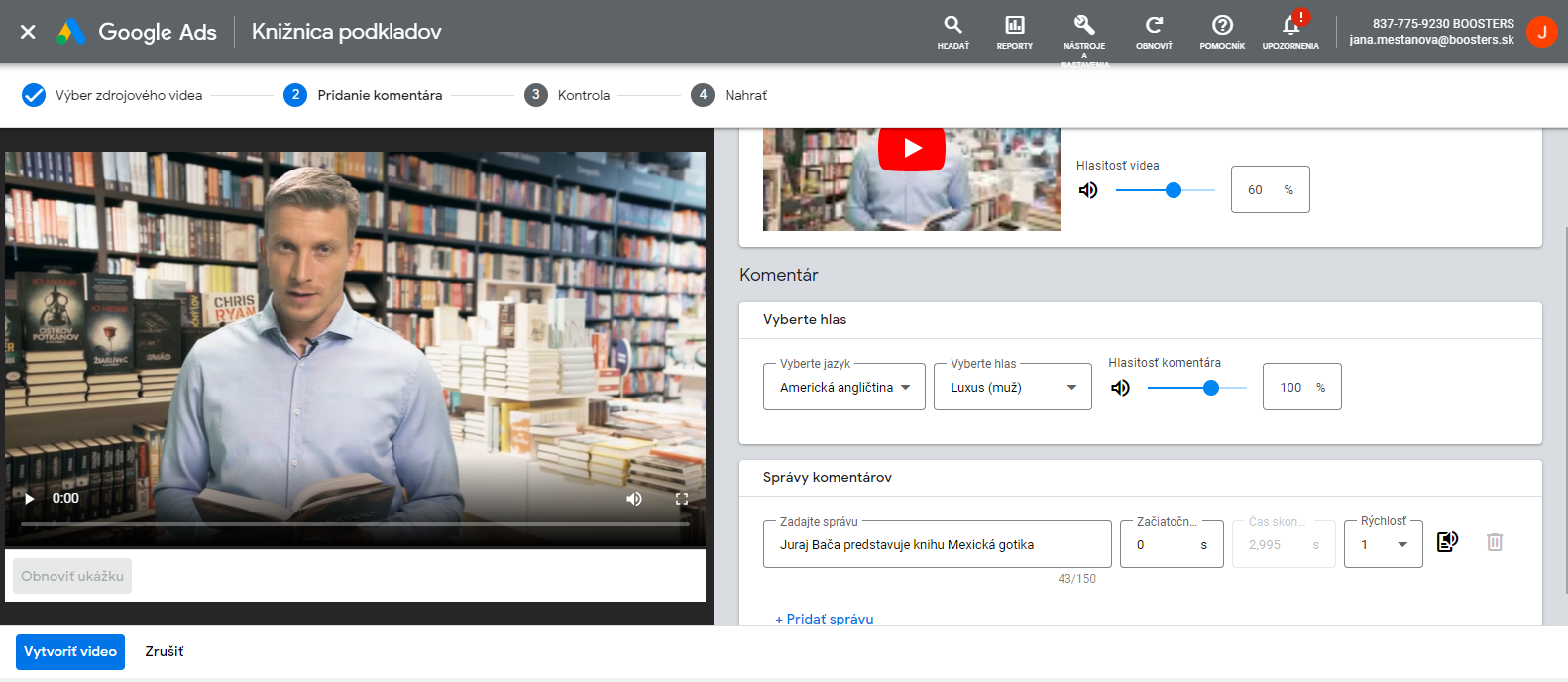Go to step 2 Pridanie komentára
1568x682 pixels.
click(x=363, y=95)
